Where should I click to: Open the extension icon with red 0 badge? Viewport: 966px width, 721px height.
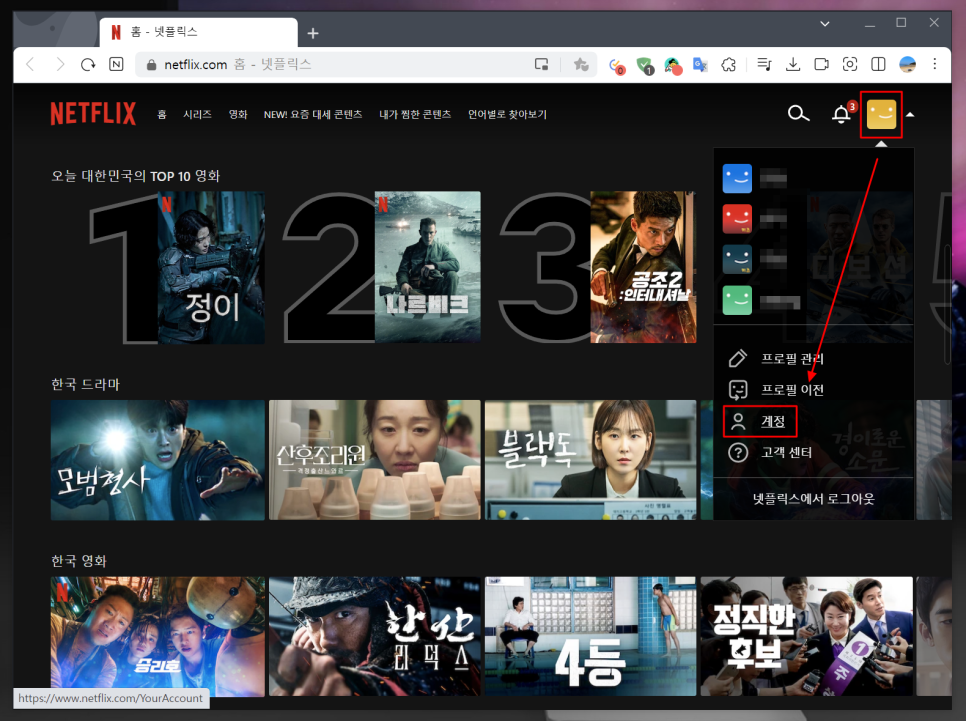pos(616,65)
